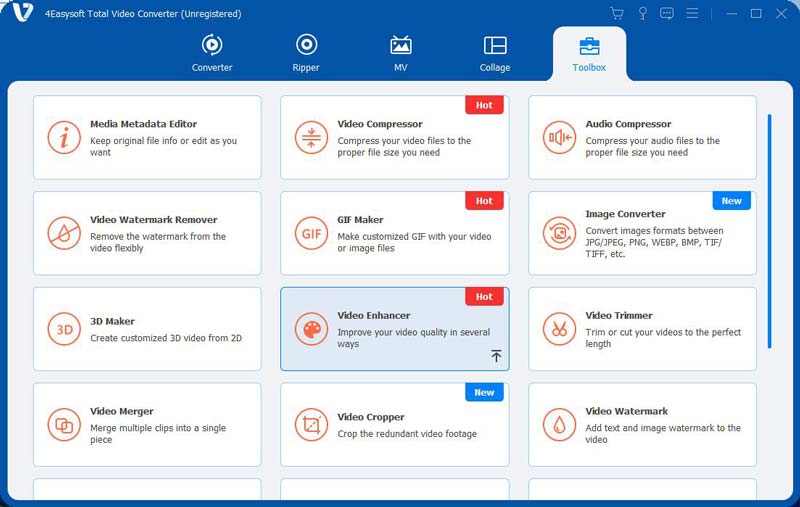Image resolution: width=800 pixels, height=507 pixels.
Task: Click the window title text
Action: (143, 14)
